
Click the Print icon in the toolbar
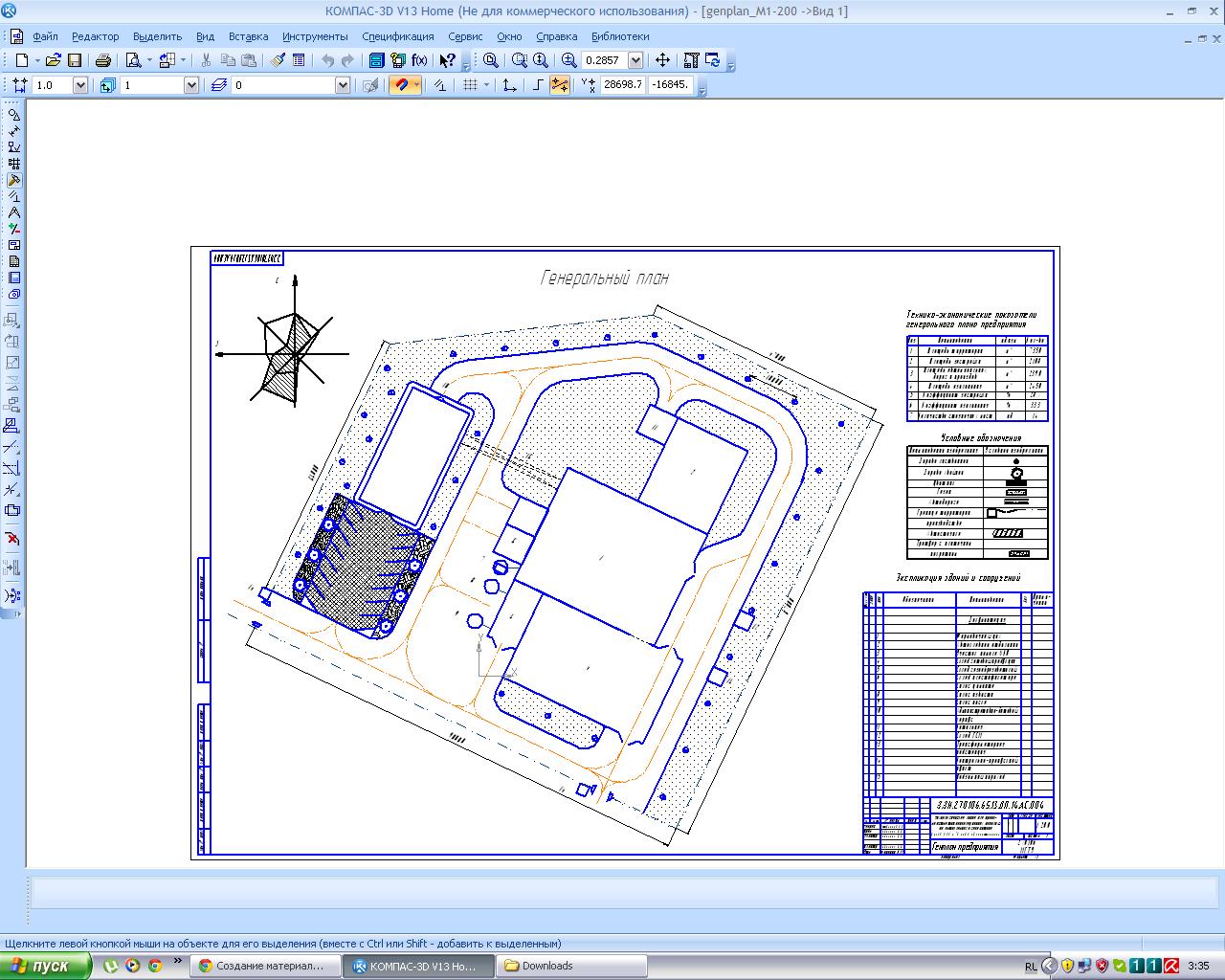click(x=102, y=60)
